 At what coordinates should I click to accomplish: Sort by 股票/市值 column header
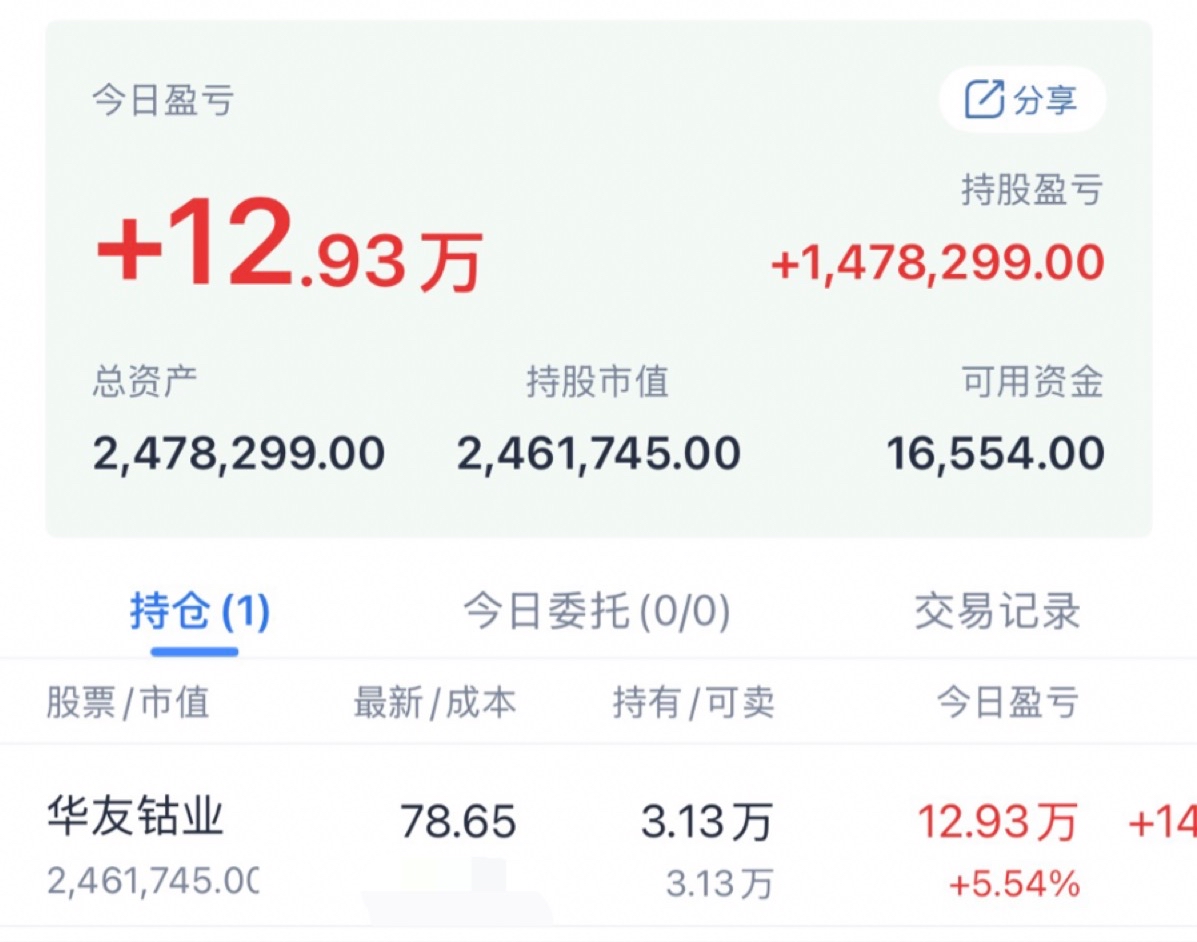[128, 703]
